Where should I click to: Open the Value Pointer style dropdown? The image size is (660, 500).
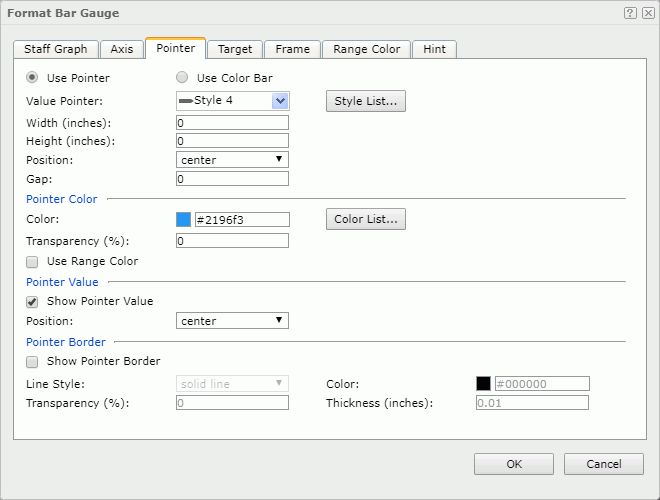pos(280,101)
